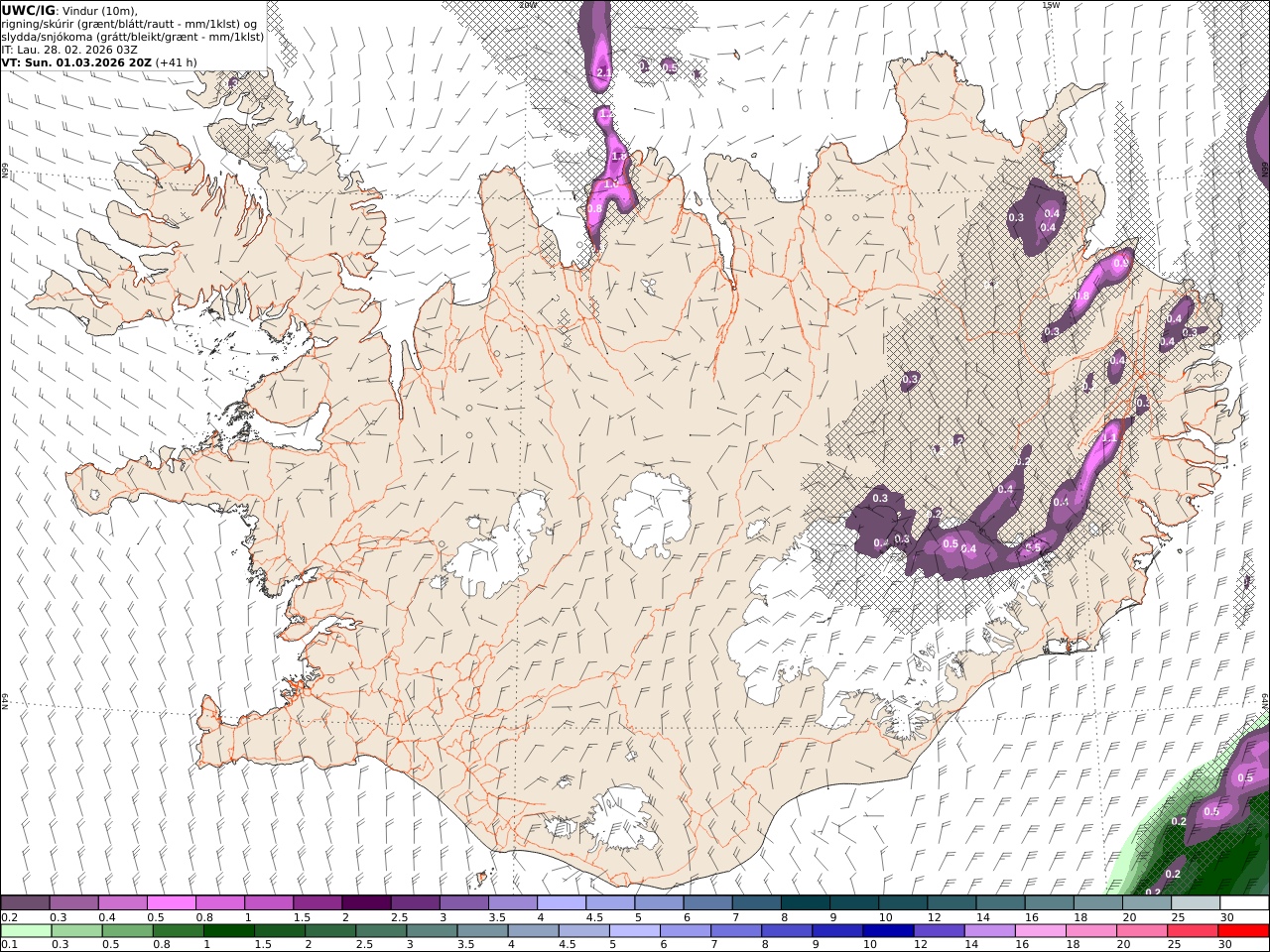Click the 2–2.5 swatch on lower rain scale
Viewport: 1270px width, 952px height.
(x=329, y=931)
